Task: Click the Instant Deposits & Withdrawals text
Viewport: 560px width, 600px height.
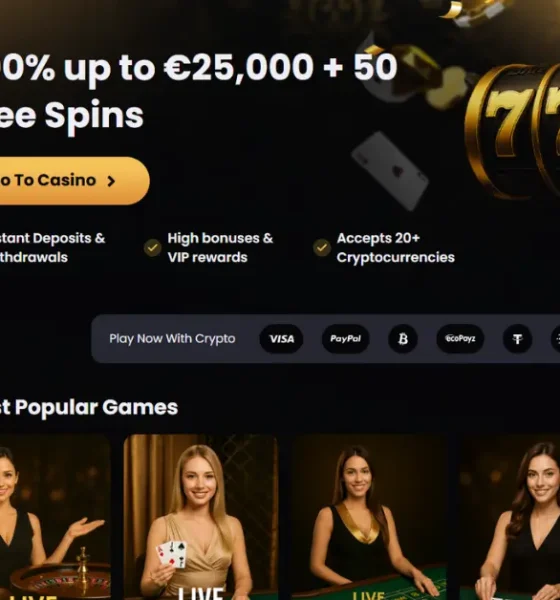Action: tap(52, 248)
